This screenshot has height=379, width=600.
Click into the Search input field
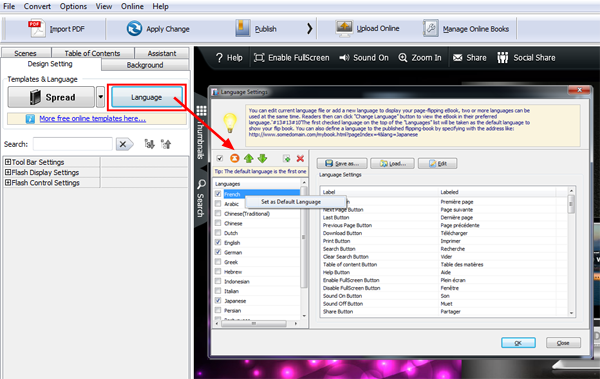[x=73, y=144]
